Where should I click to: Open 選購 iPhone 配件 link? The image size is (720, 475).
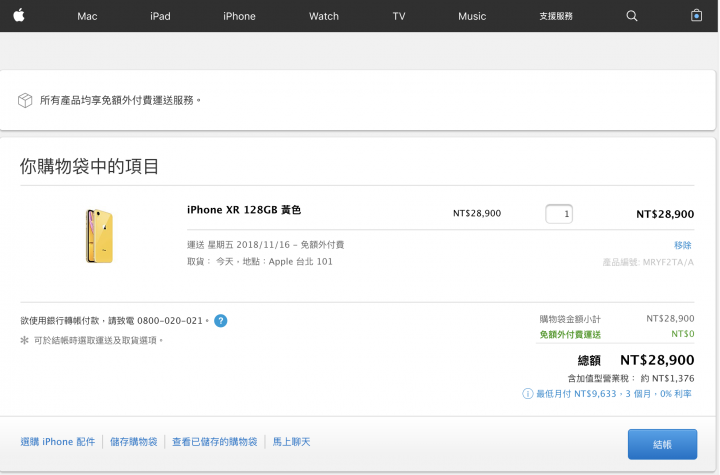coord(58,442)
